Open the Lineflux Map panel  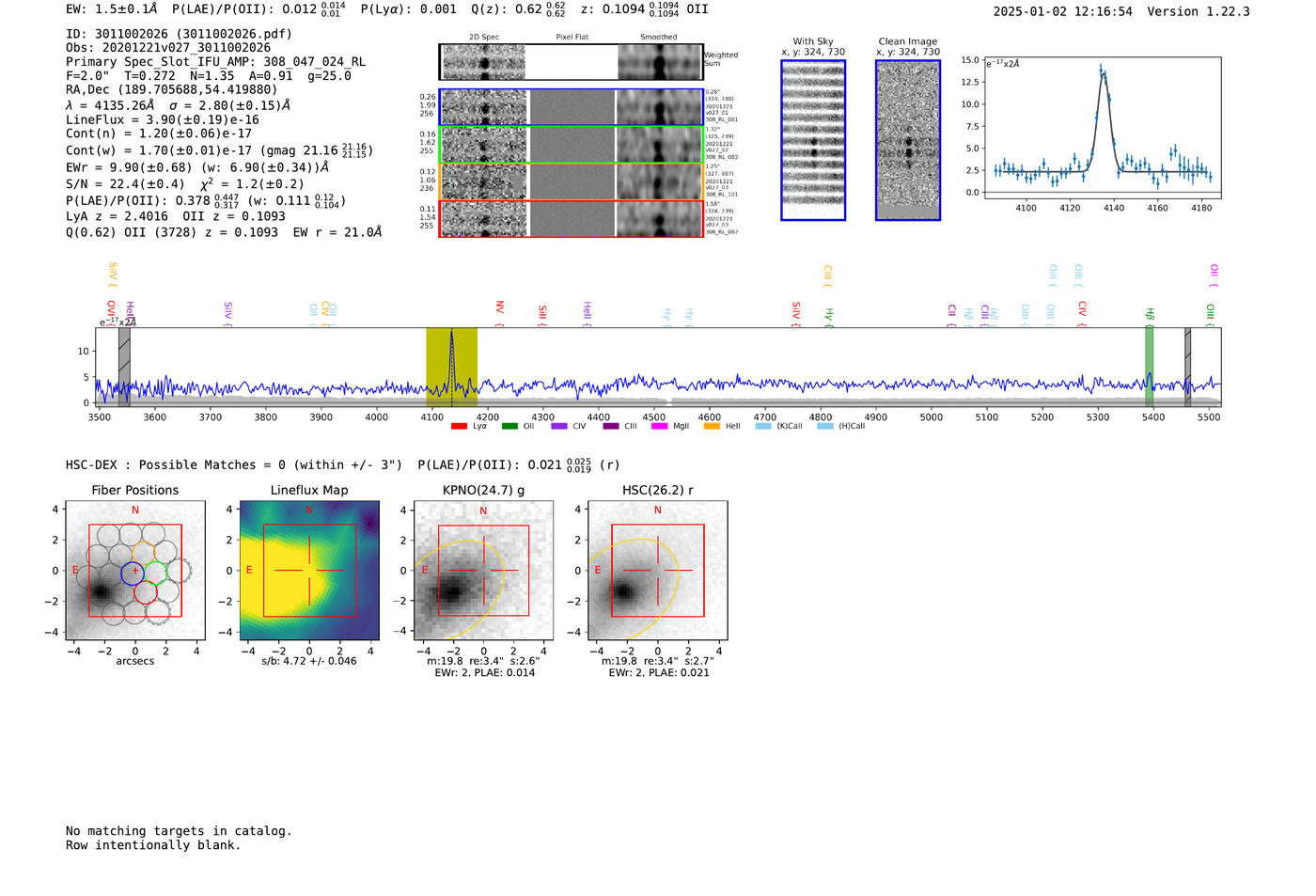pyautogui.click(x=309, y=571)
